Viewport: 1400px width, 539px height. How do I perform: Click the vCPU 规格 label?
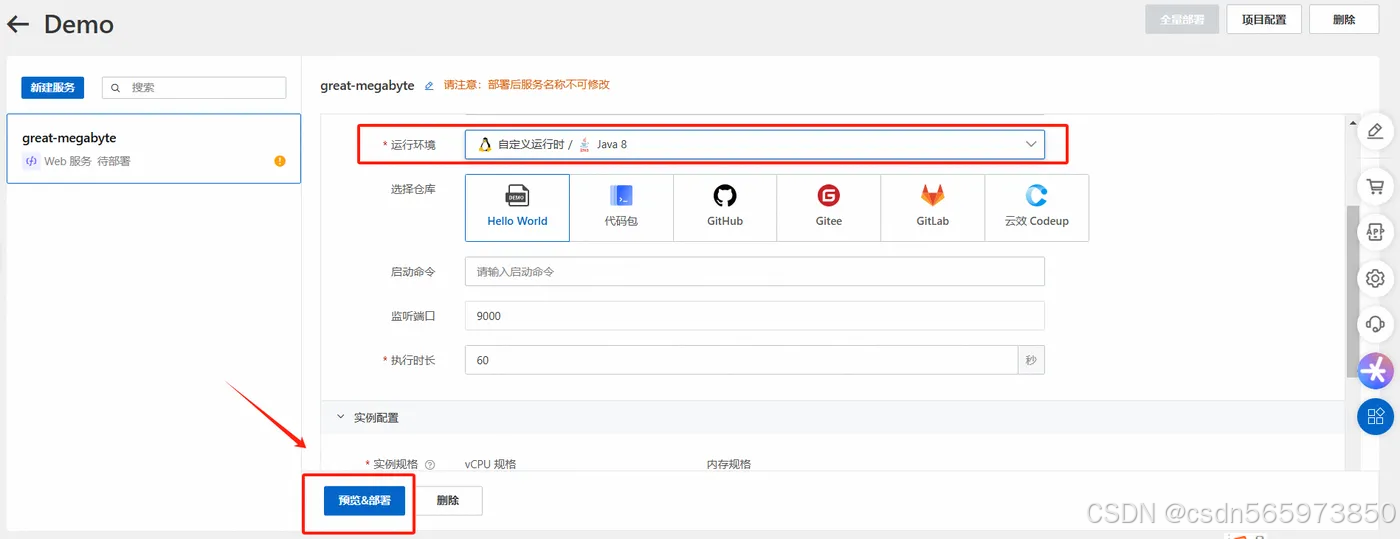click(491, 464)
